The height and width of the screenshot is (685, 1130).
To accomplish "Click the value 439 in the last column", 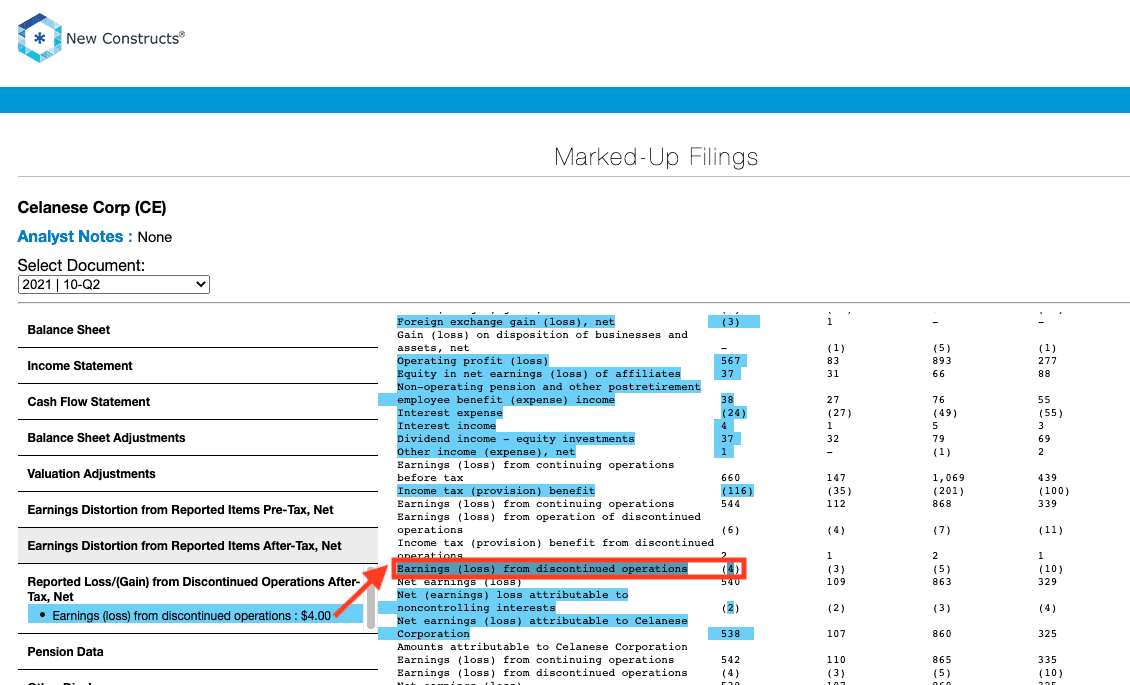I will 1048,478.
